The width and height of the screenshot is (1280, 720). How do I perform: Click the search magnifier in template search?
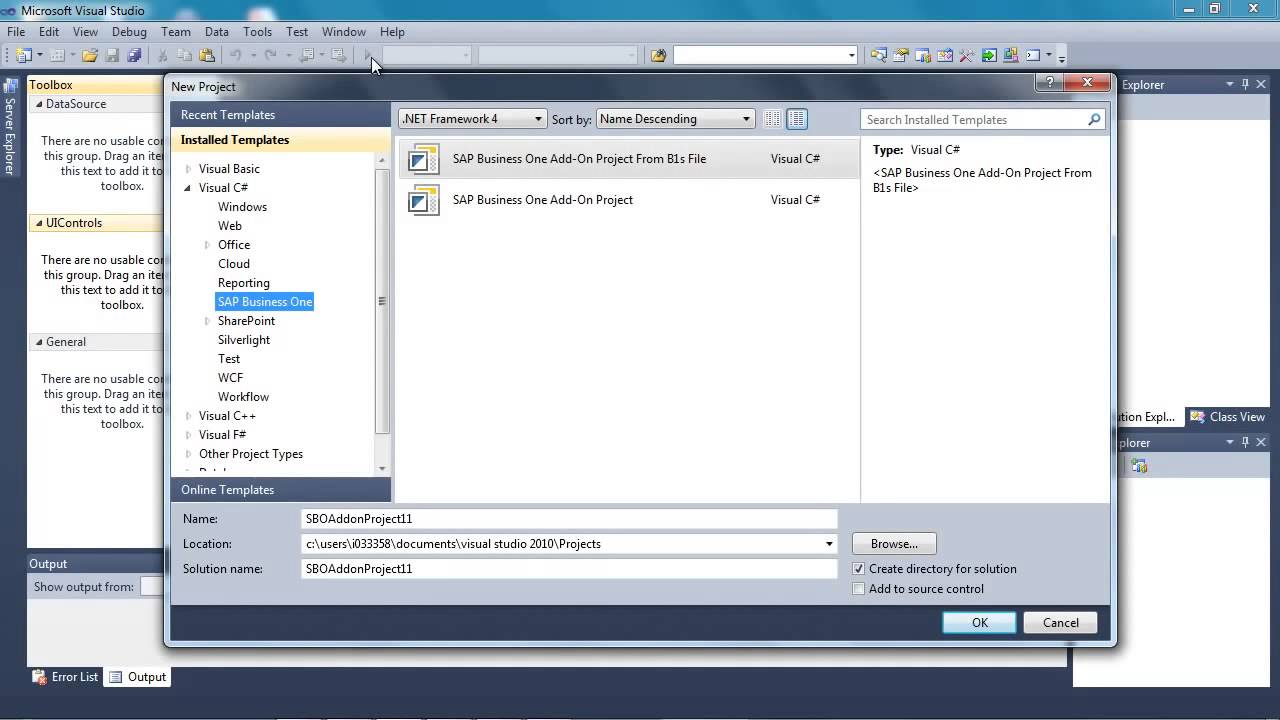click(1094, 119)
